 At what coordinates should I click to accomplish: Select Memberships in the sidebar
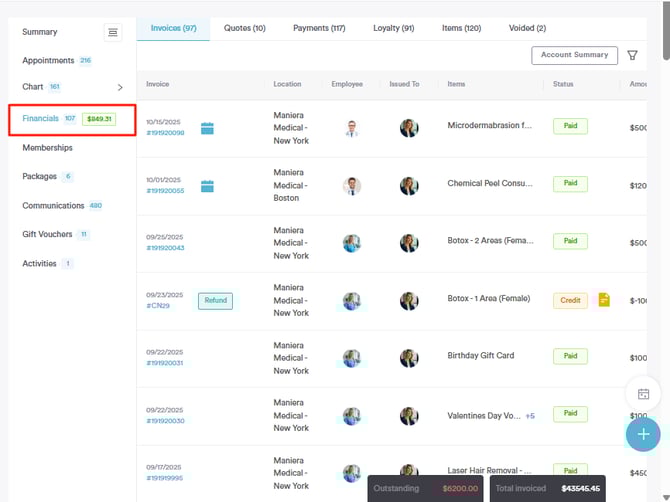click(x=47, y=148)
